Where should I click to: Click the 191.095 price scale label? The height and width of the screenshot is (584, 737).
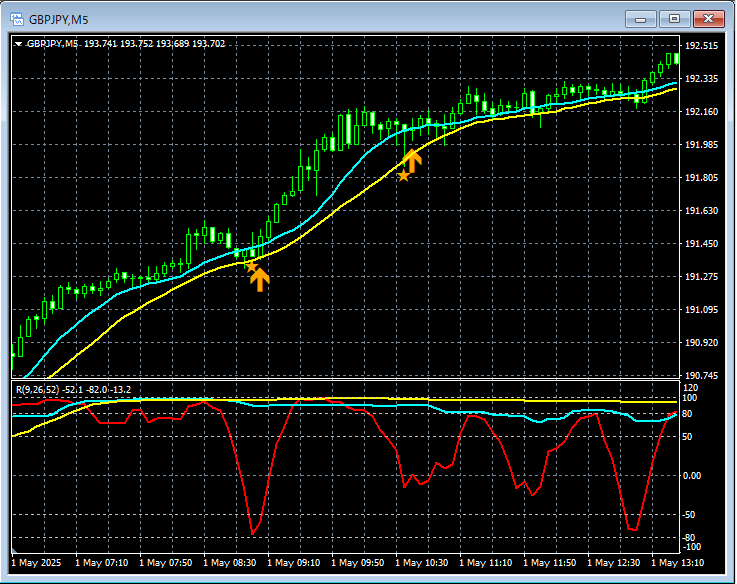coord(702,309)
